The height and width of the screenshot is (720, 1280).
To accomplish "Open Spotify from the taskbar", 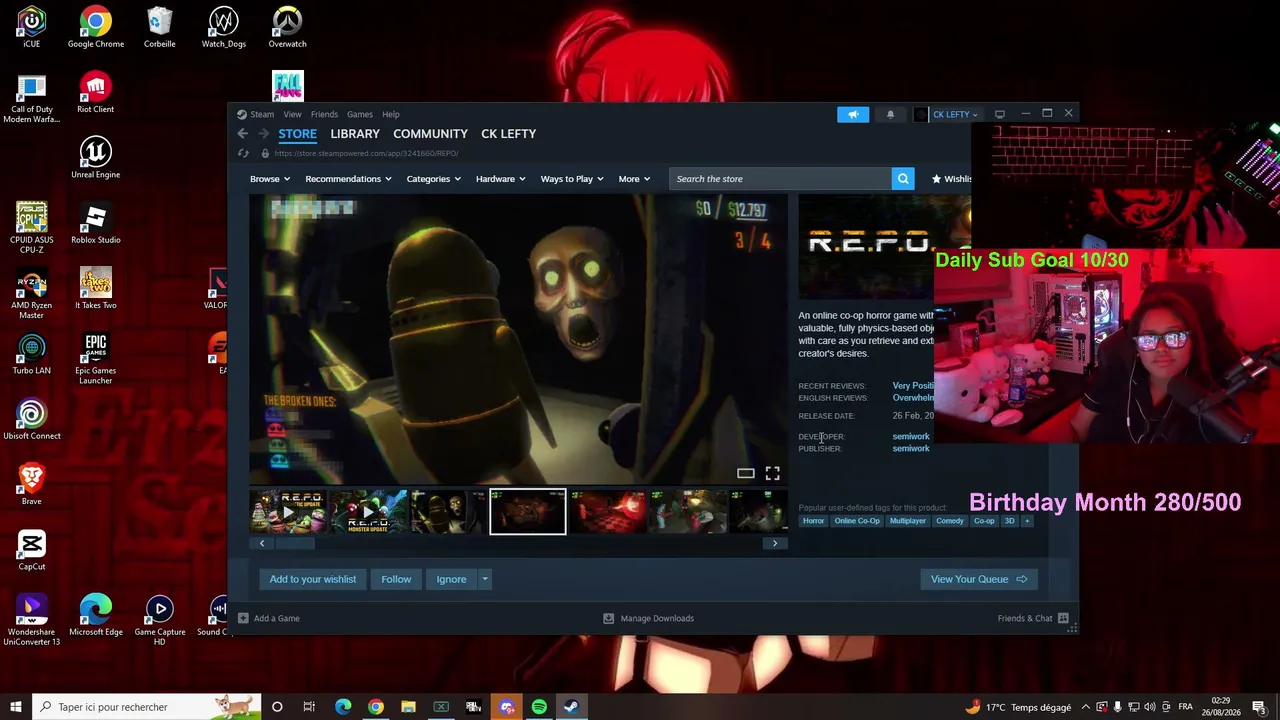I will tap(539, 707).
